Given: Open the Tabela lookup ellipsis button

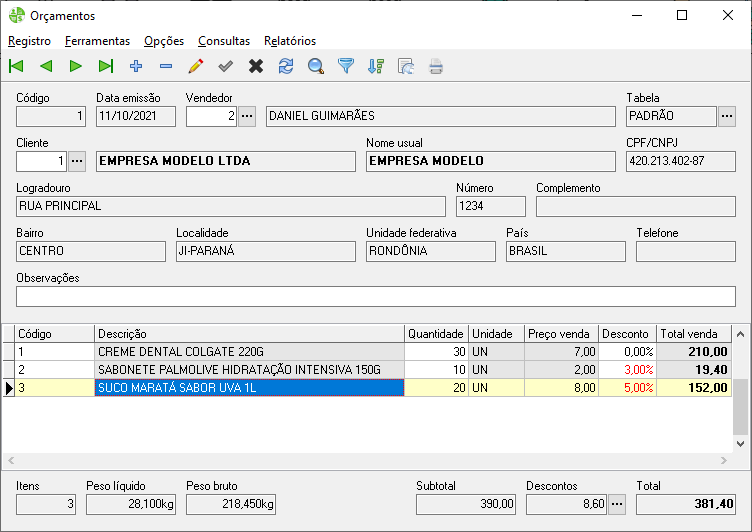Looking at the screenshot, I should (727, 116).
